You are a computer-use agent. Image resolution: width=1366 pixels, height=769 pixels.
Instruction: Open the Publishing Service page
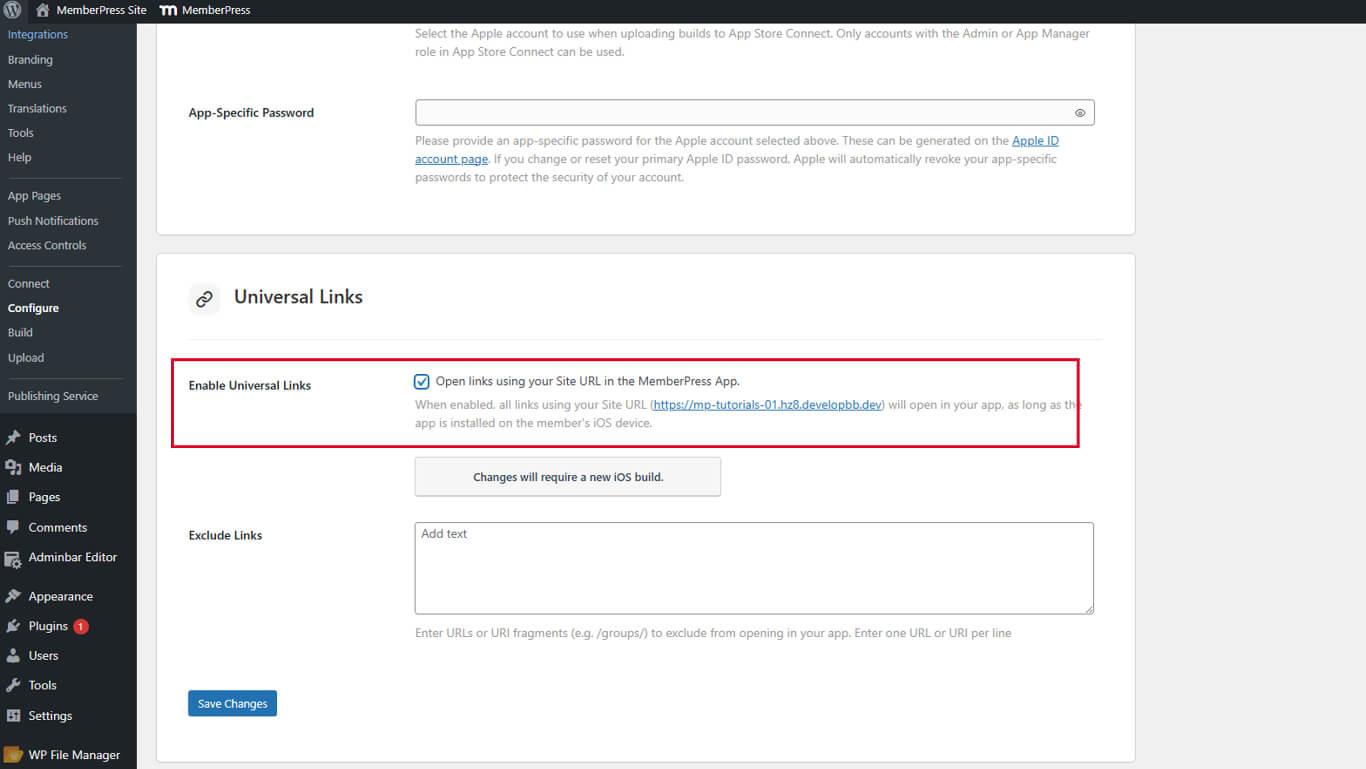[54, 395]
